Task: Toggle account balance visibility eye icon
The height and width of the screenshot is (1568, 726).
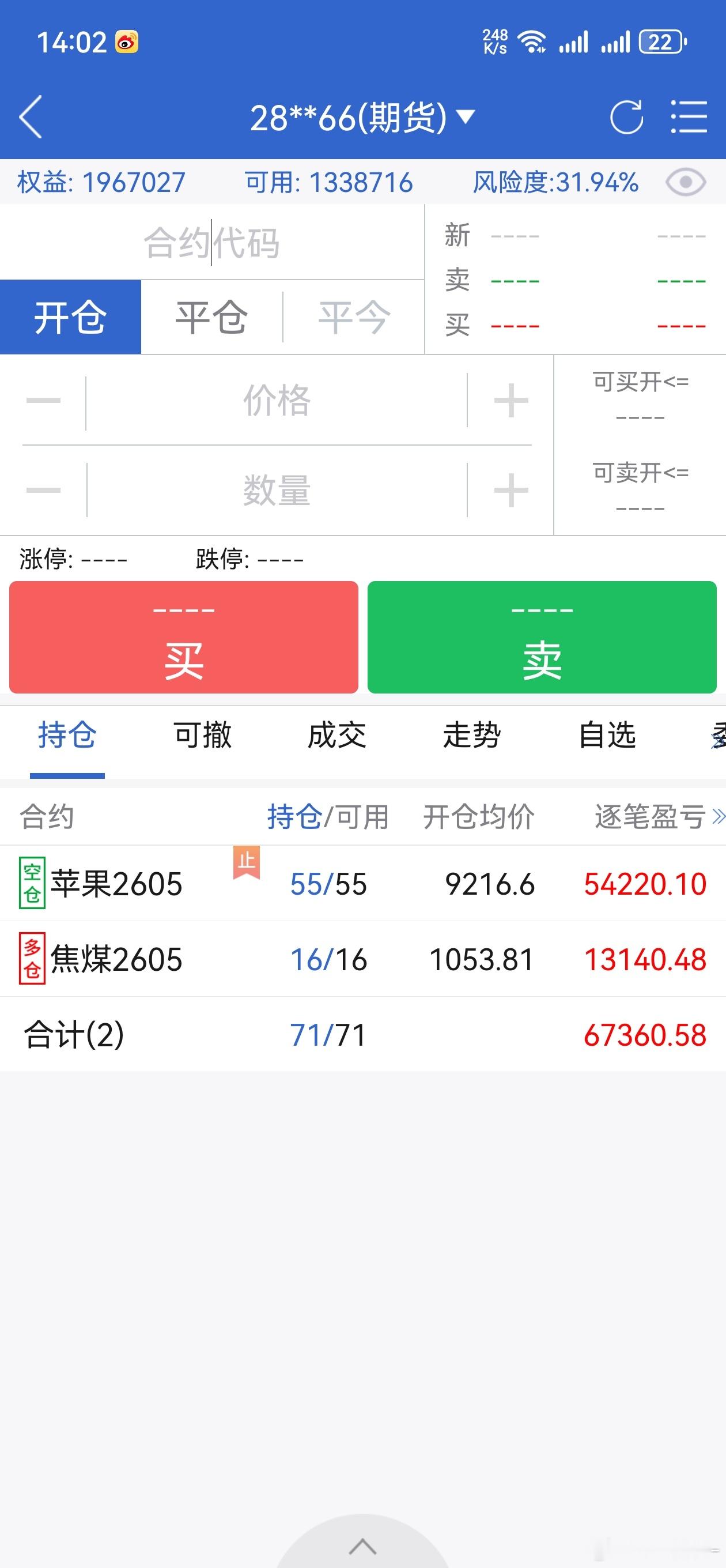Action: (686, 182)
